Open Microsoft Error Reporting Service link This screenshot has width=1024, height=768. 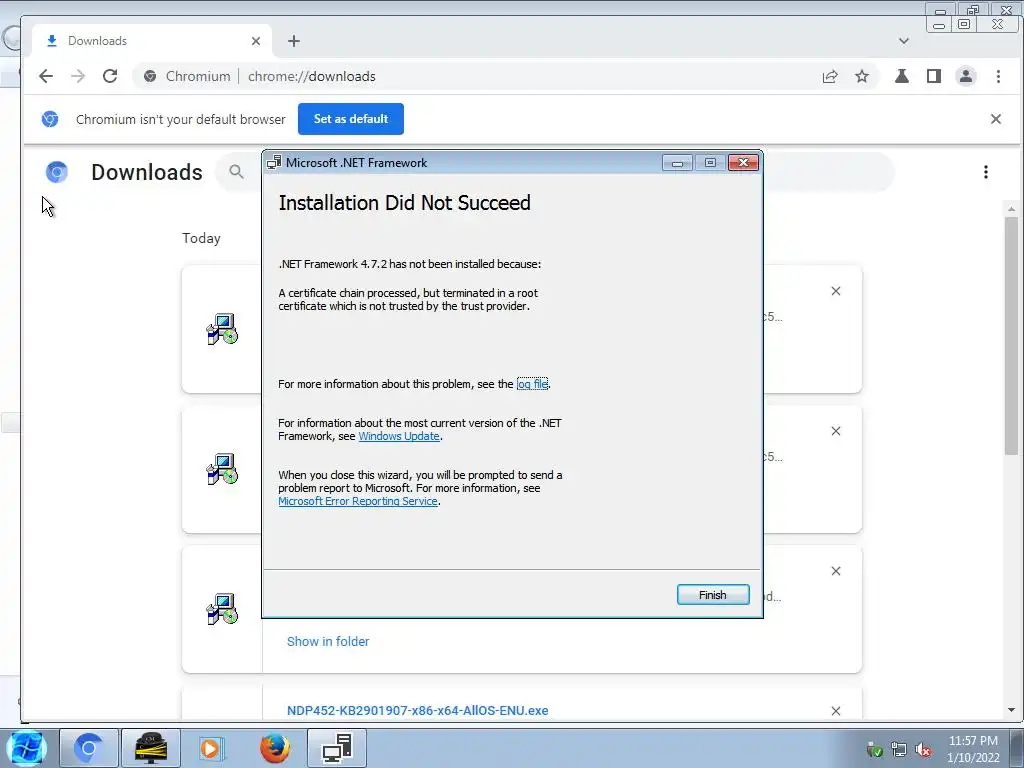pyautogui.click(x=358, y=501)
